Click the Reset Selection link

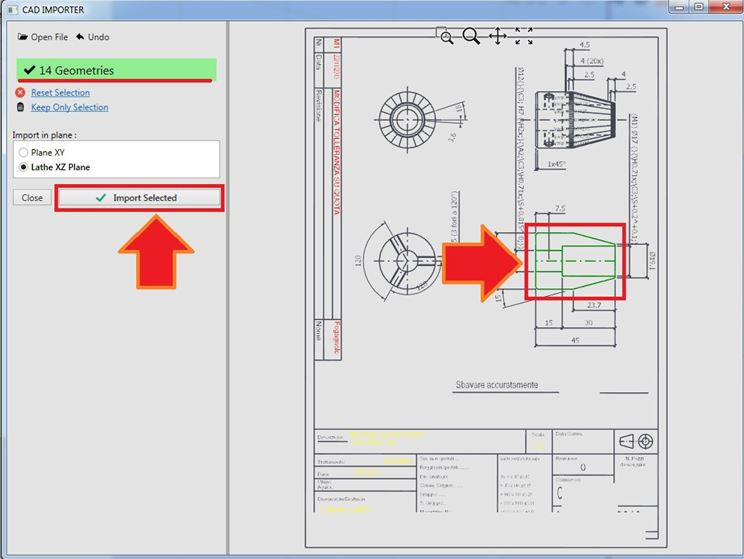tap(60, 93)
